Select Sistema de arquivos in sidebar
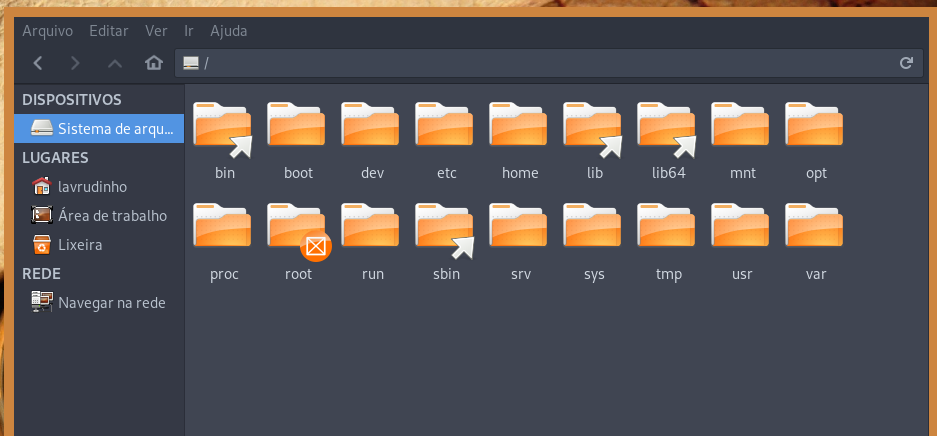Image resolution: width=937 pixels, height=436 pixels. pyautogui.click(x=100, y=128)
